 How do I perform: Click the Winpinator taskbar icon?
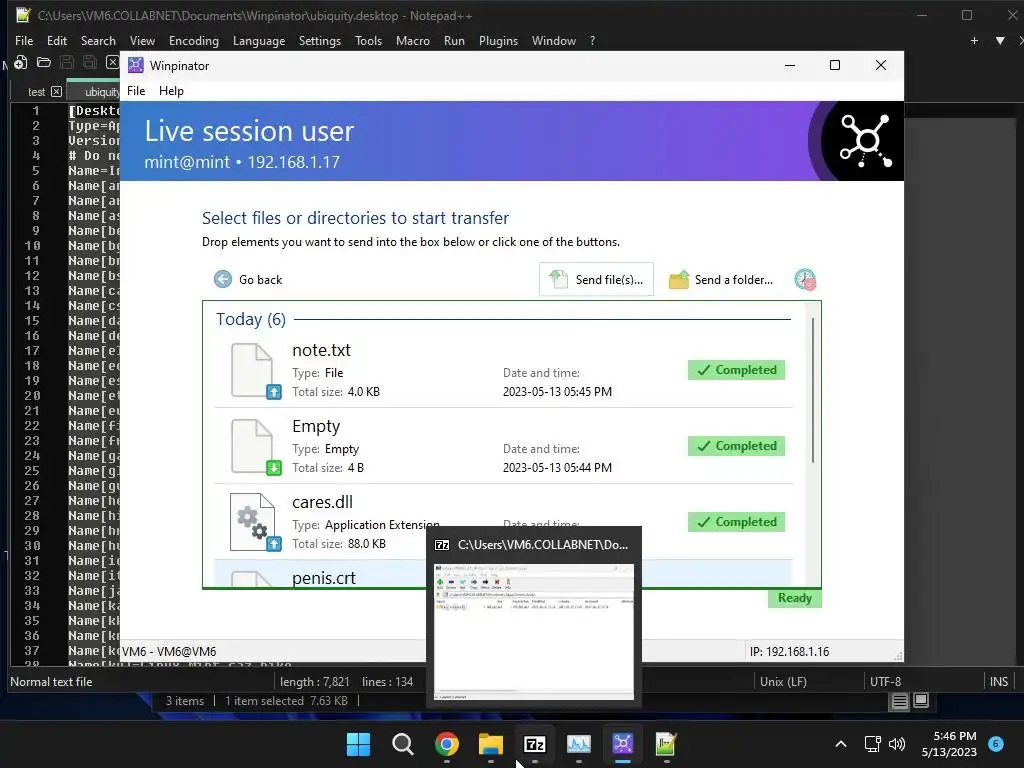coord(622,744)
